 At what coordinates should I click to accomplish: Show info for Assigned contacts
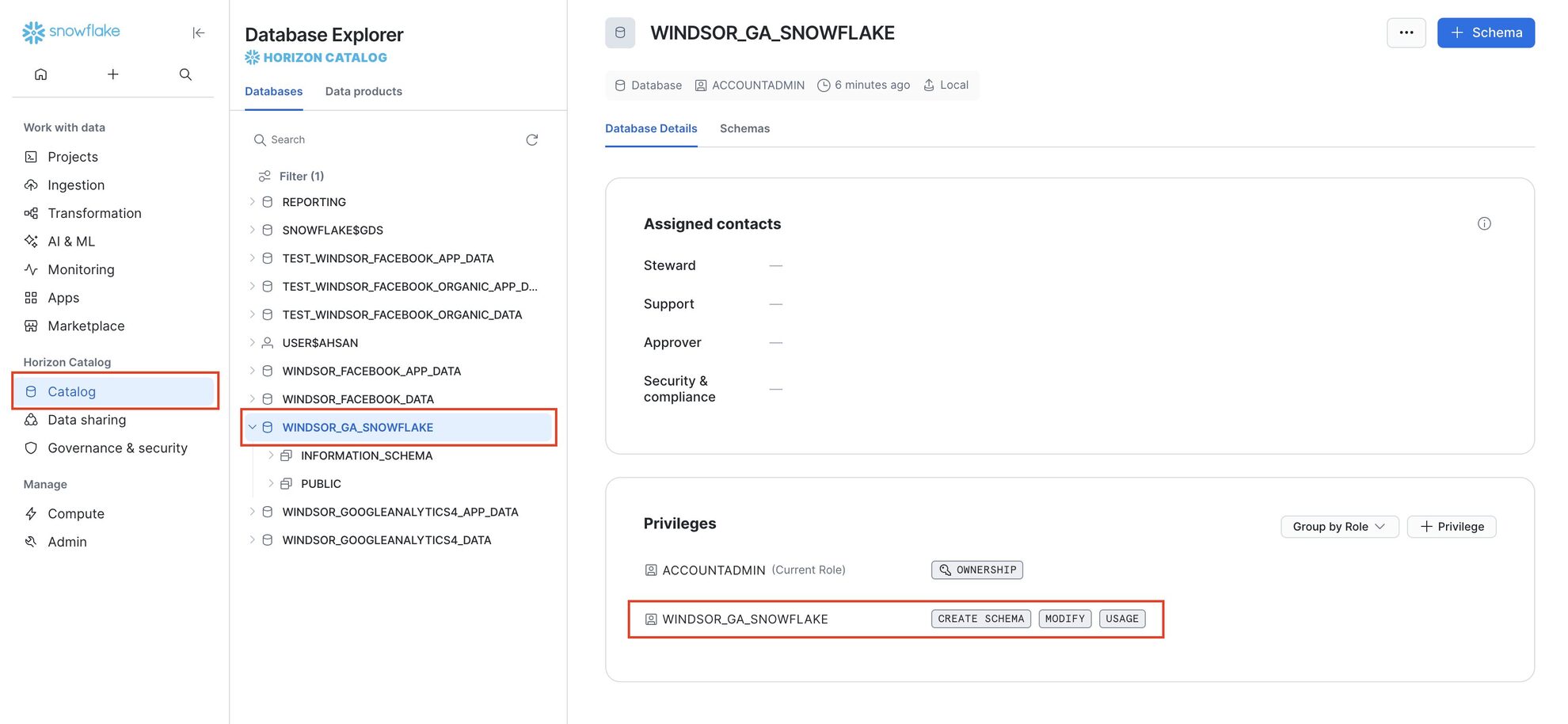1484,223
